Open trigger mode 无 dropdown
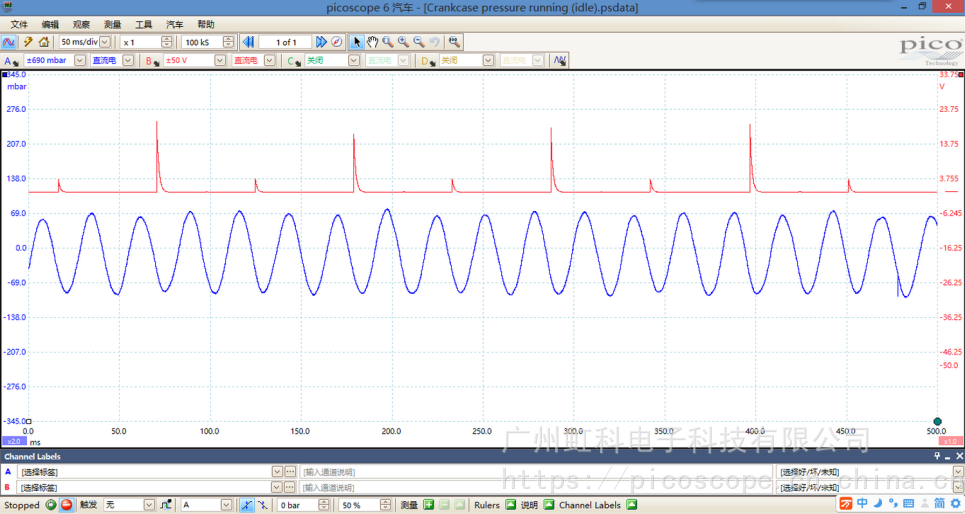 click(x=149, y=505)
